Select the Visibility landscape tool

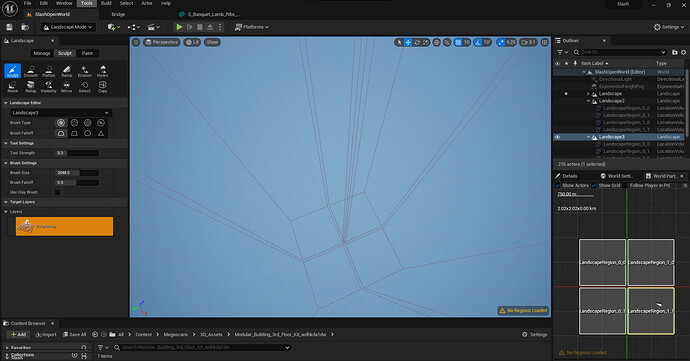pyautogui.click(x=49, y=87)
